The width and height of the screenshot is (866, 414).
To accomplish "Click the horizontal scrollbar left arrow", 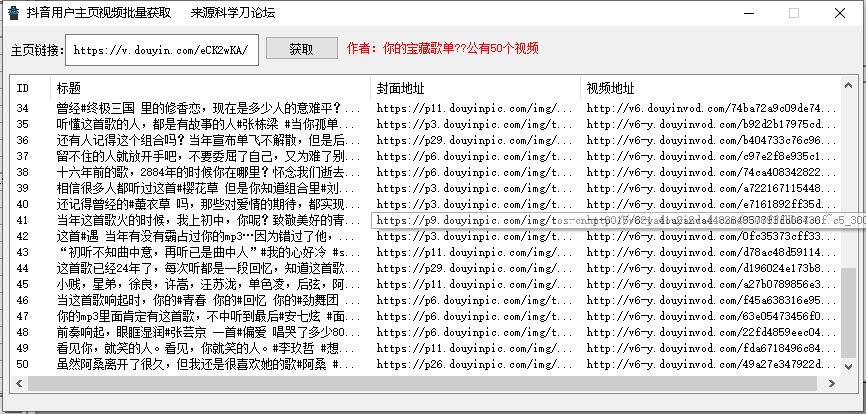I will point(19,383).
